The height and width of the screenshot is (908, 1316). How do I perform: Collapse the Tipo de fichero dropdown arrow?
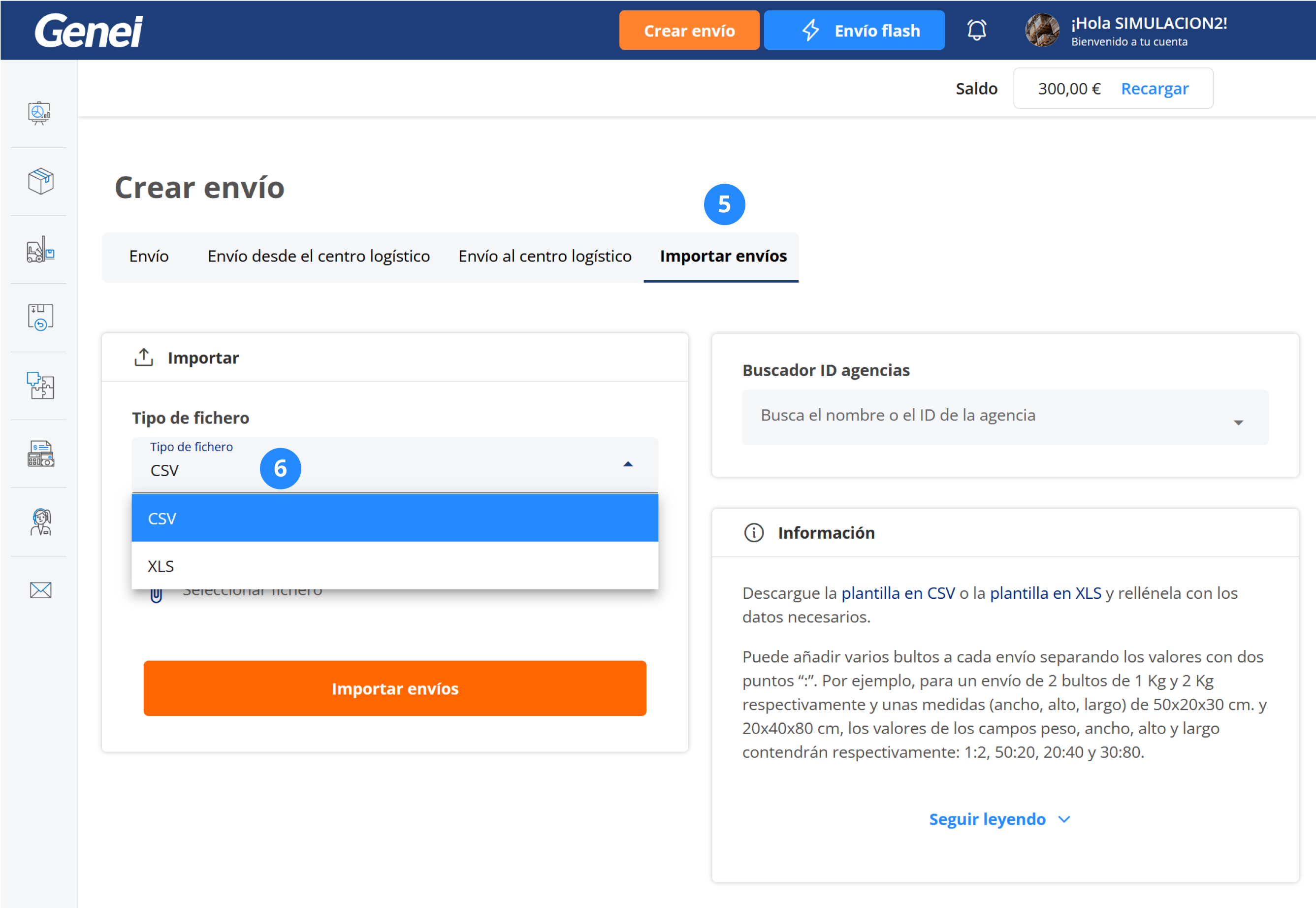[x=628, y=464]
